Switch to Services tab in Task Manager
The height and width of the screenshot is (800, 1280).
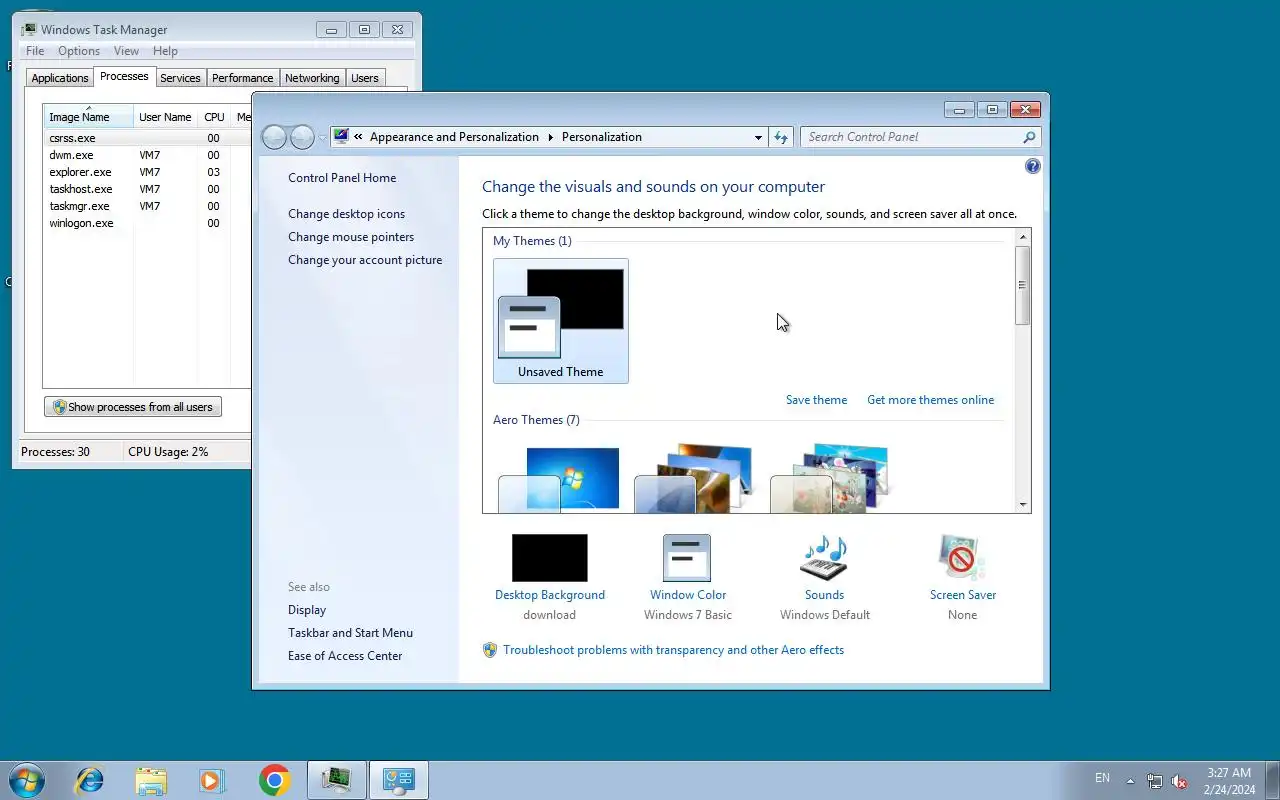coord(180,78)
